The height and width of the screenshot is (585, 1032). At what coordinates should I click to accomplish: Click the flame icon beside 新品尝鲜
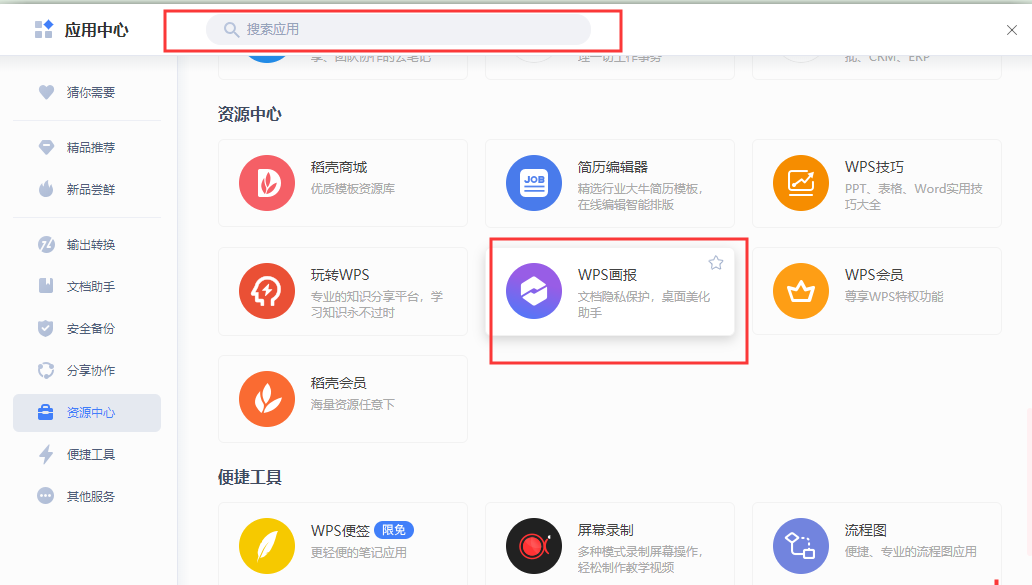(46, 189)
